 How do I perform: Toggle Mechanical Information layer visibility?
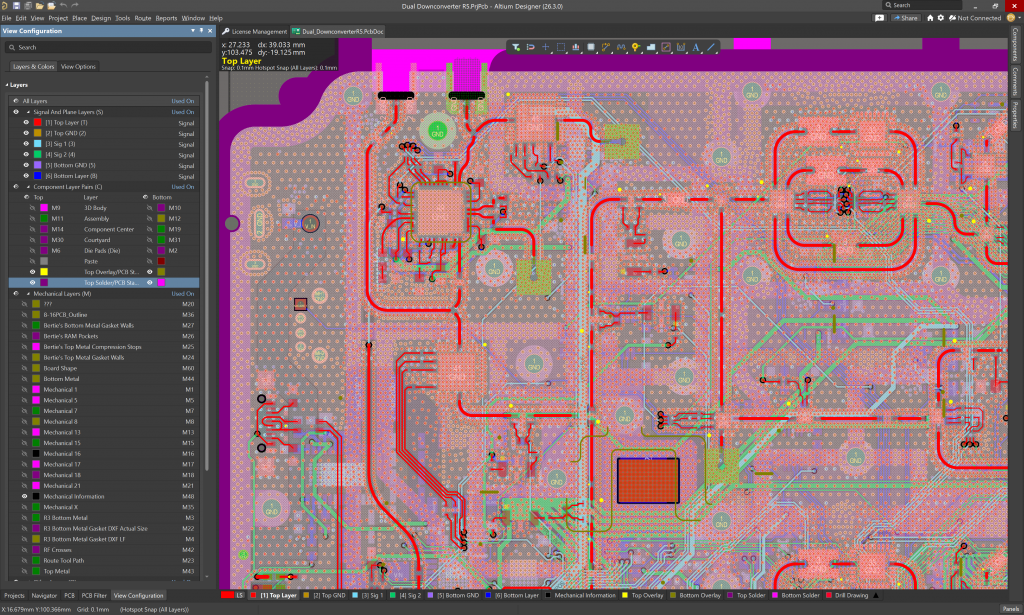pyautogui.click(x=24, y=496)
